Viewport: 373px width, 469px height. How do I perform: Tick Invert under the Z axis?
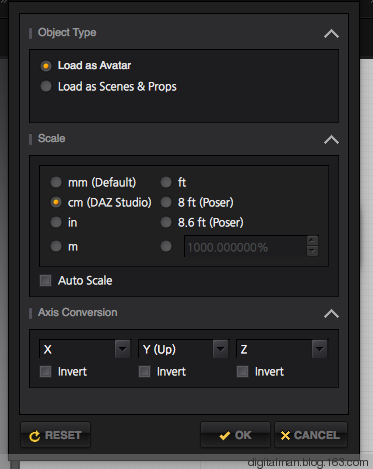(242, 371)
